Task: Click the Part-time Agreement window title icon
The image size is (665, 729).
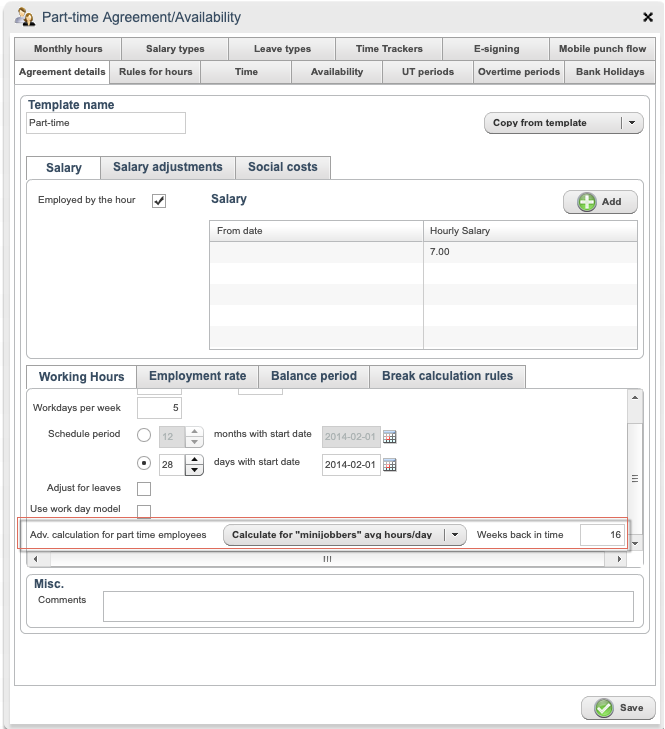Action: coord(25,17)
